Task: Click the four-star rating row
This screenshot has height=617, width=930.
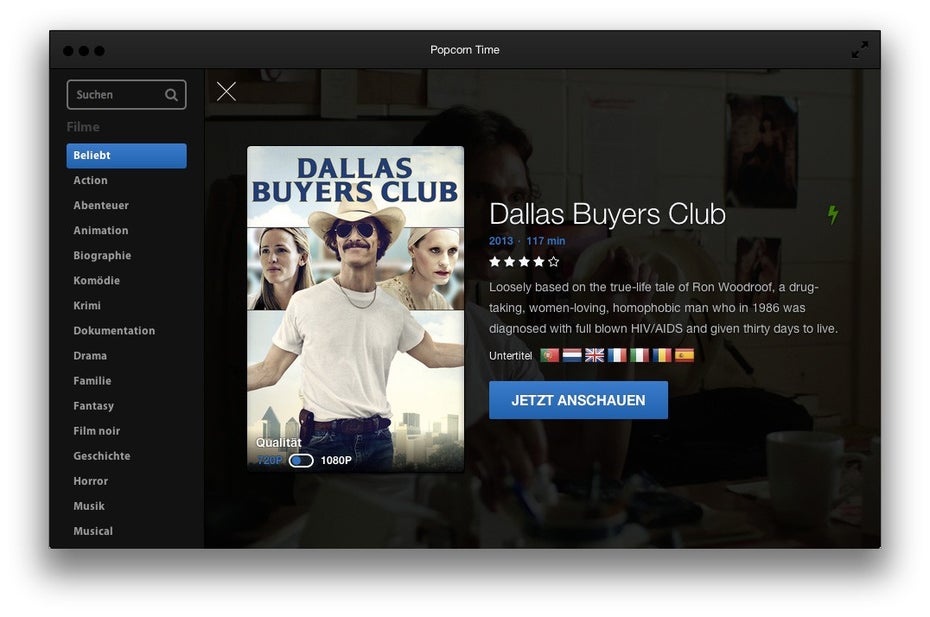Action: (524, 262)
